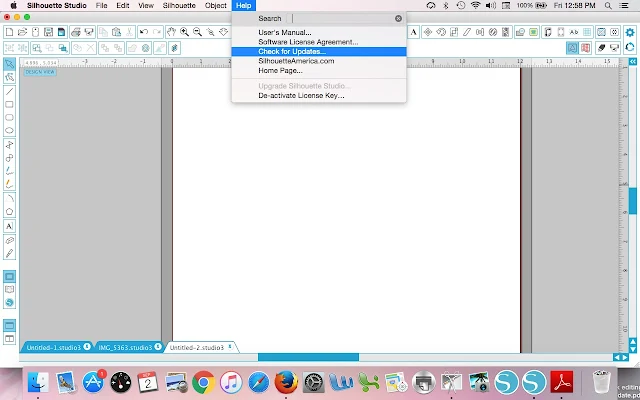Click the Zoom In magnifier icon

click(184, 32)
